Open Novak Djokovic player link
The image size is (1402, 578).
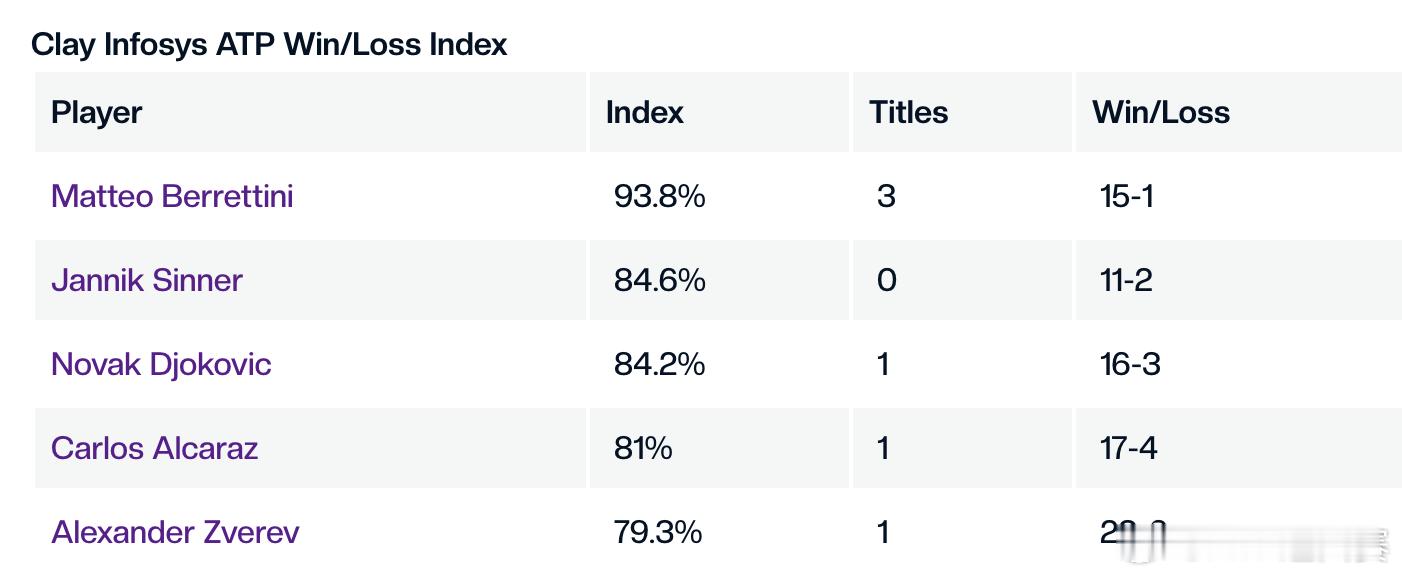click(161, 364)
